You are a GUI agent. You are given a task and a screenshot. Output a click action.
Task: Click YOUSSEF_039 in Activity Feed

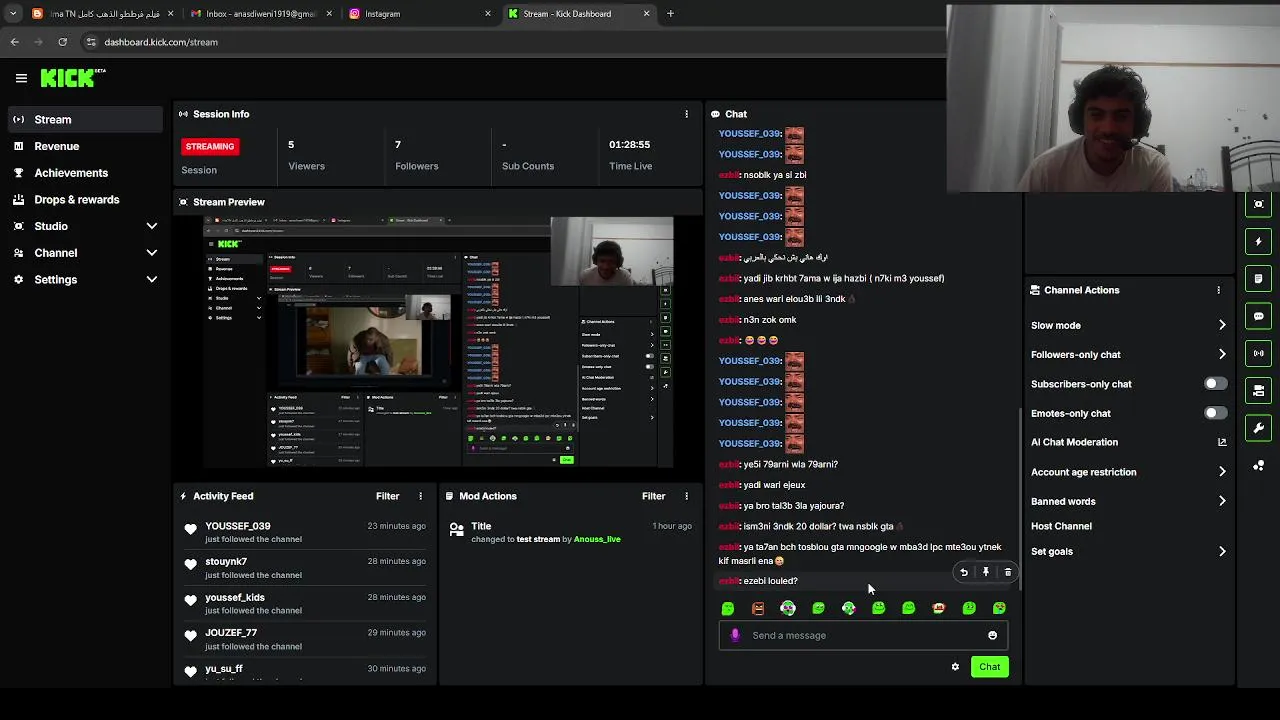[237, 526]
